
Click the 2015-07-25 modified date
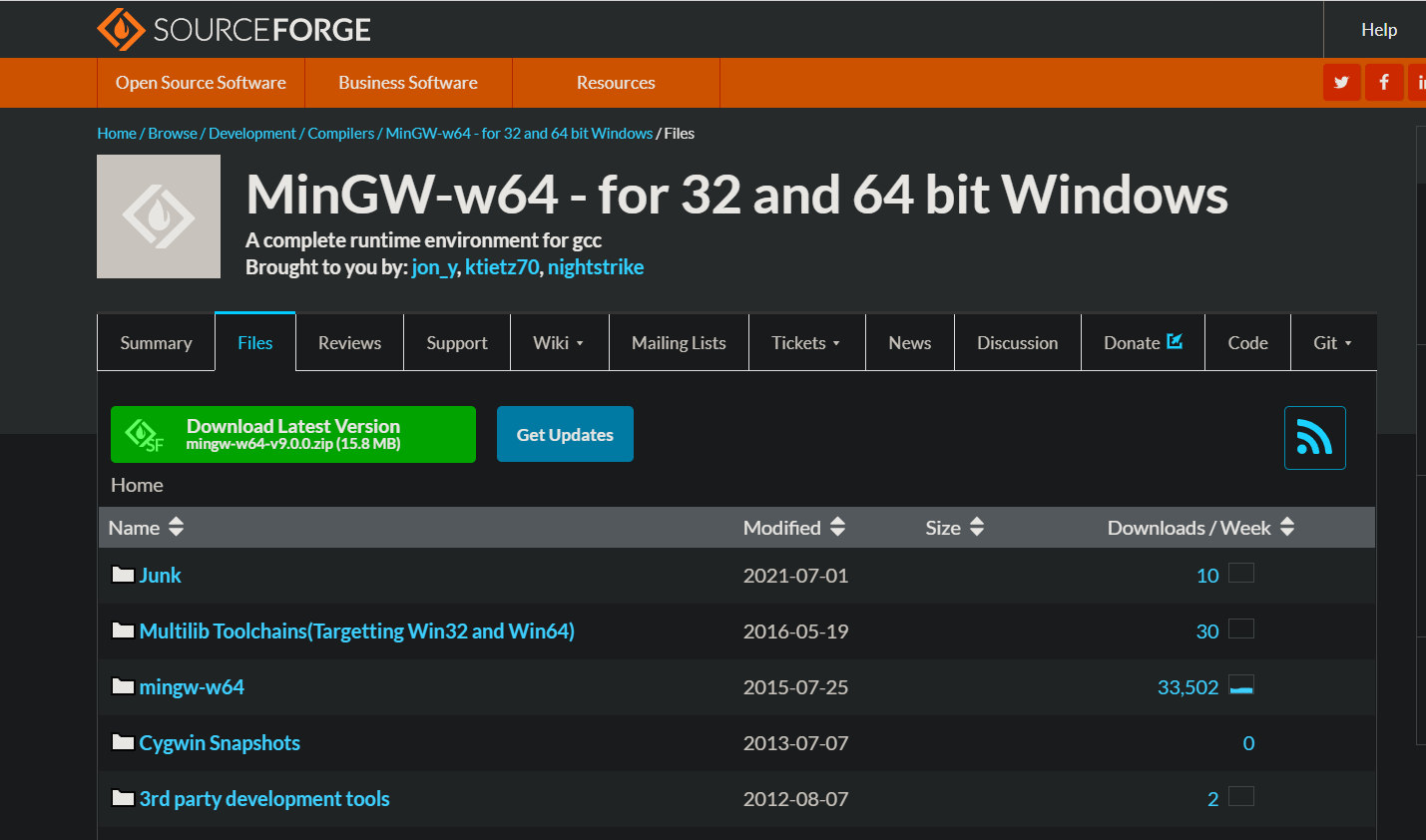(795, 687)
